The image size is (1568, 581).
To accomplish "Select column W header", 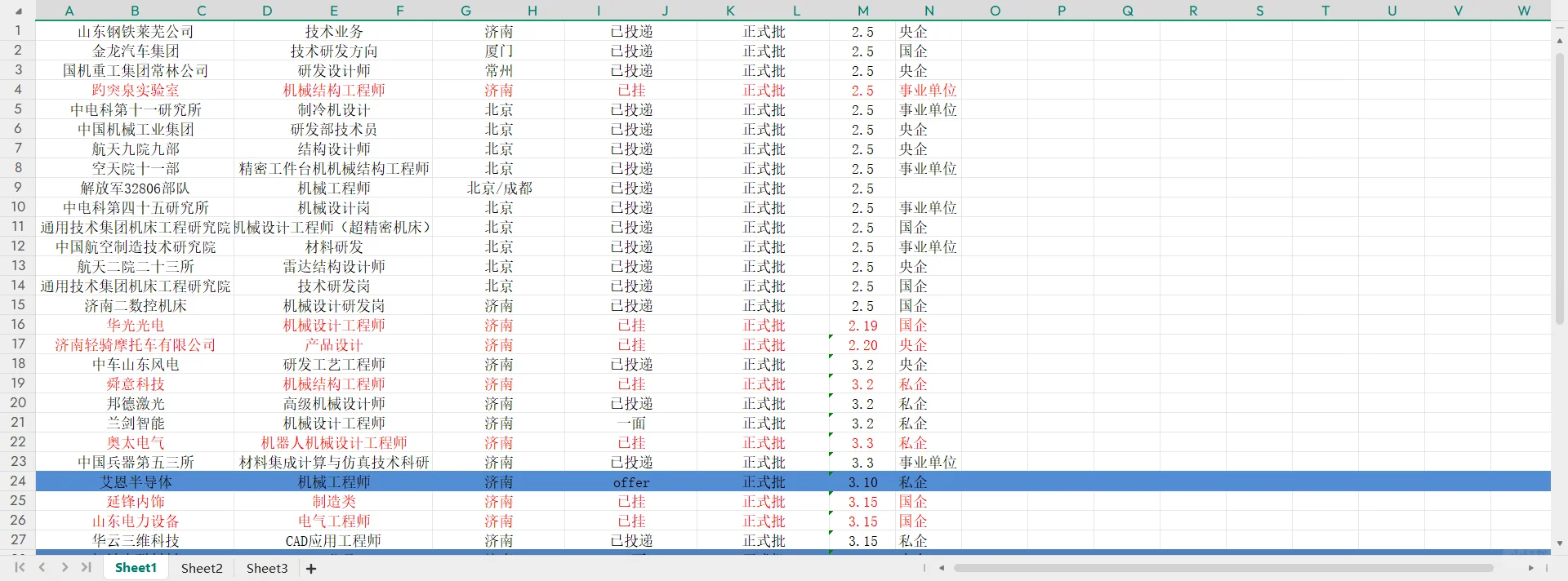I will click(1524, 11).
